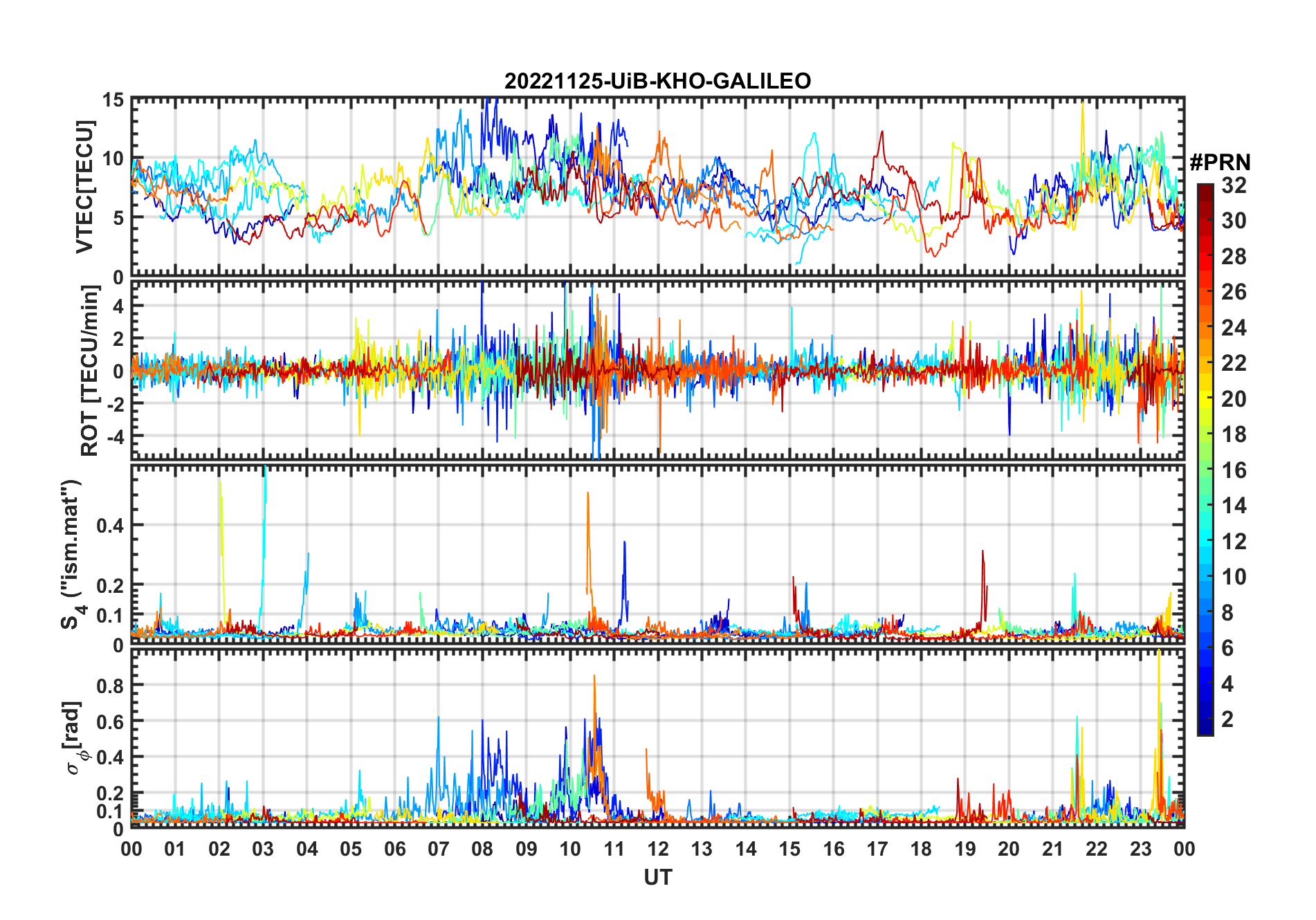
Task: Click colorbar tick label 22
Action: click(1234, 363)
